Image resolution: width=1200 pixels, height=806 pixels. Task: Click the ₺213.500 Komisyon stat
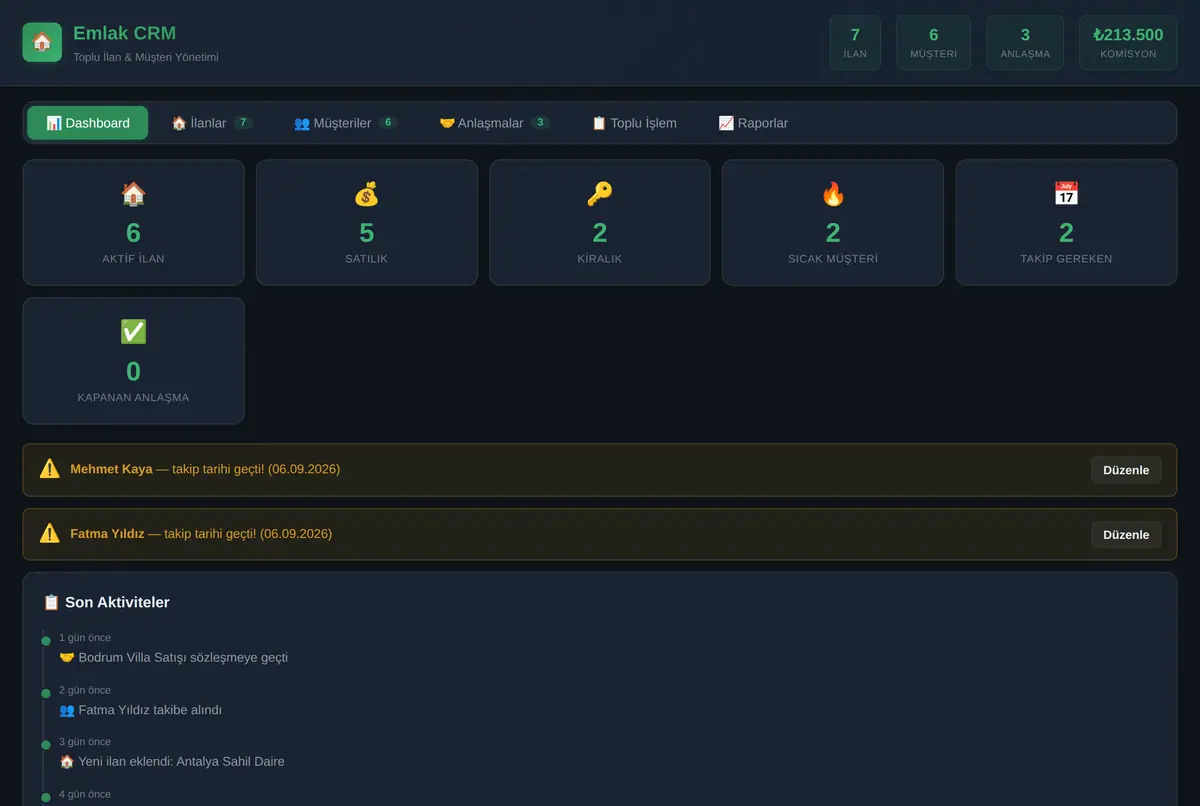(1128, 43)
